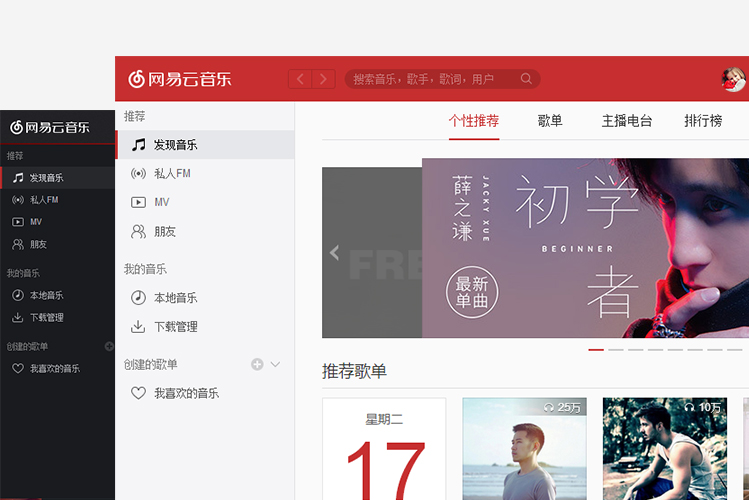Click MV label in light sidebar
This screenshot has width=749, height=500.
[x=162, y=202]
